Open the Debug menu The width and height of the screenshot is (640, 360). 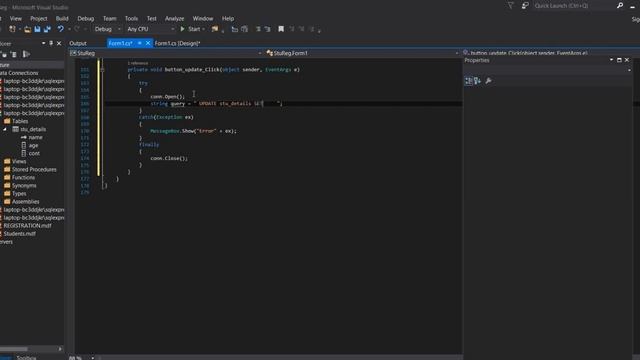click(85, 19)
